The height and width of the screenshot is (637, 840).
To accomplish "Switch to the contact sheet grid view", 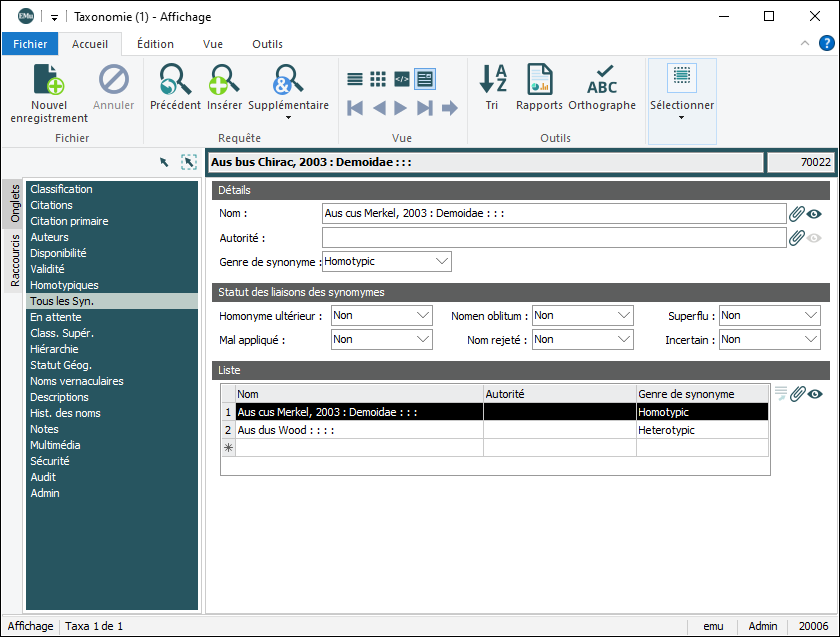I will tap(378, 79).
